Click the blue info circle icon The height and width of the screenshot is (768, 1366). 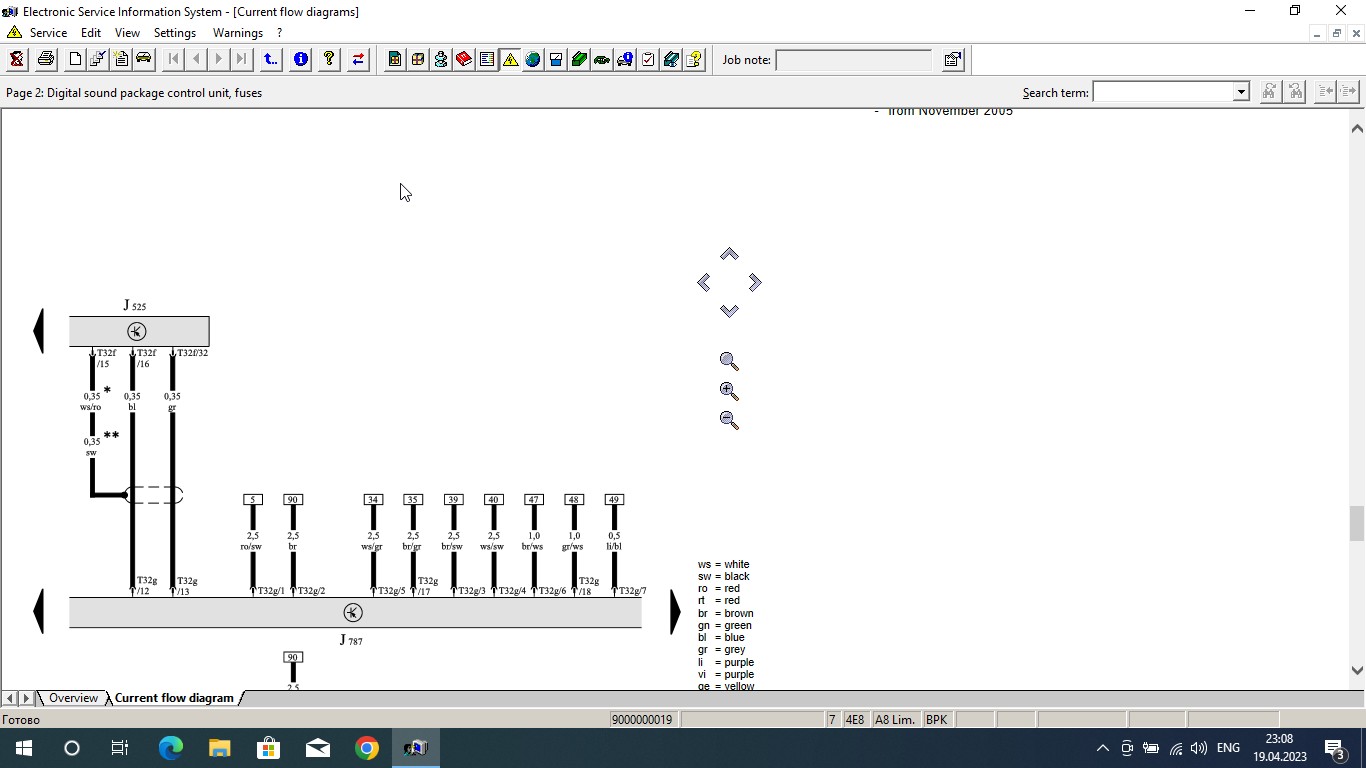[x=300, y=59]
